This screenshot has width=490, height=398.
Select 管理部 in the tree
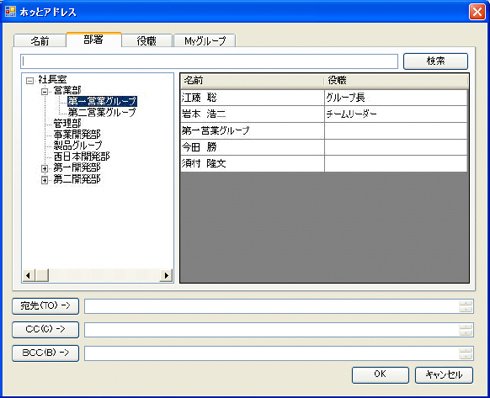(67, 124)
